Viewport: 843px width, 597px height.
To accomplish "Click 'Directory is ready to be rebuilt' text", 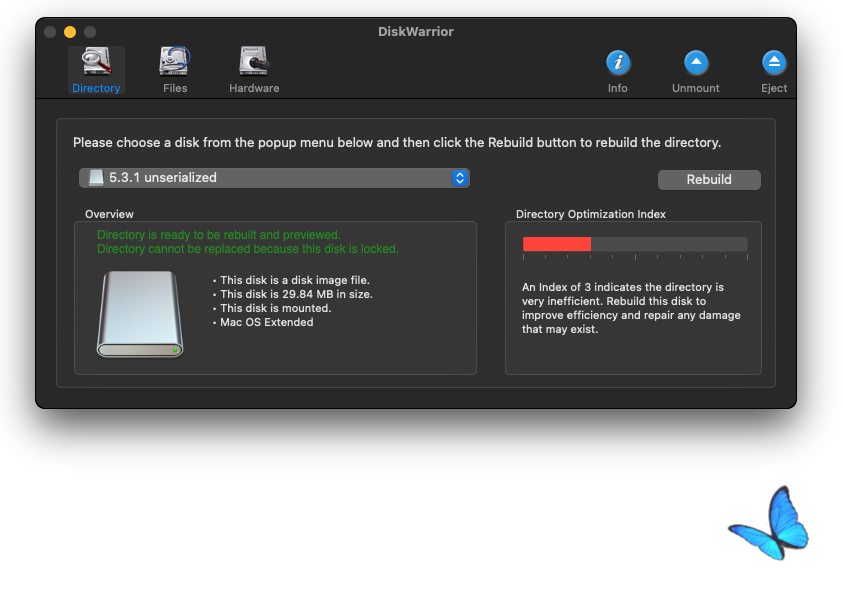I will pos(218,235).
